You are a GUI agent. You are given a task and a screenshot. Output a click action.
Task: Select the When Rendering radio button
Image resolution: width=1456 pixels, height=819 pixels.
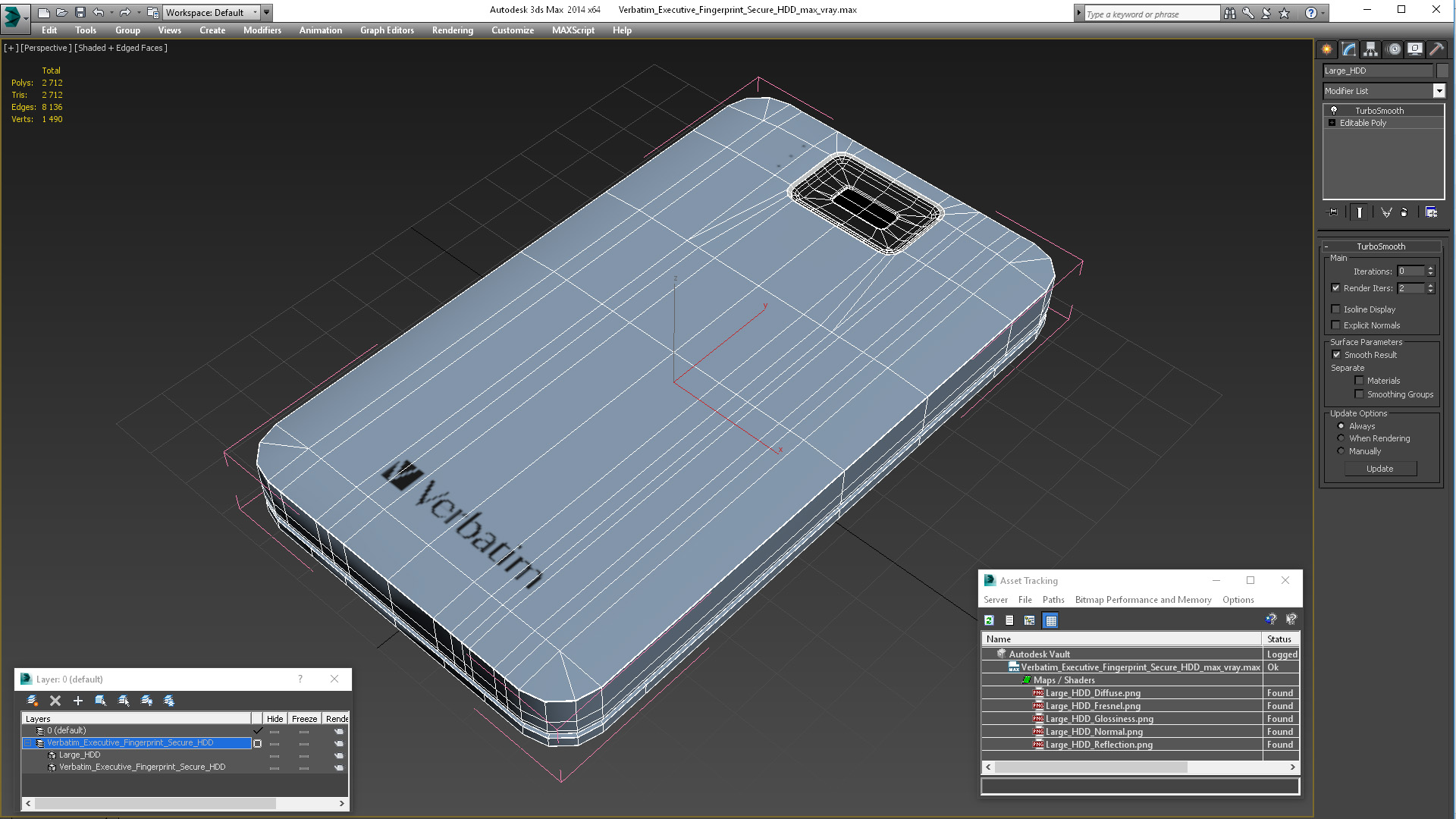[1341, 438]
